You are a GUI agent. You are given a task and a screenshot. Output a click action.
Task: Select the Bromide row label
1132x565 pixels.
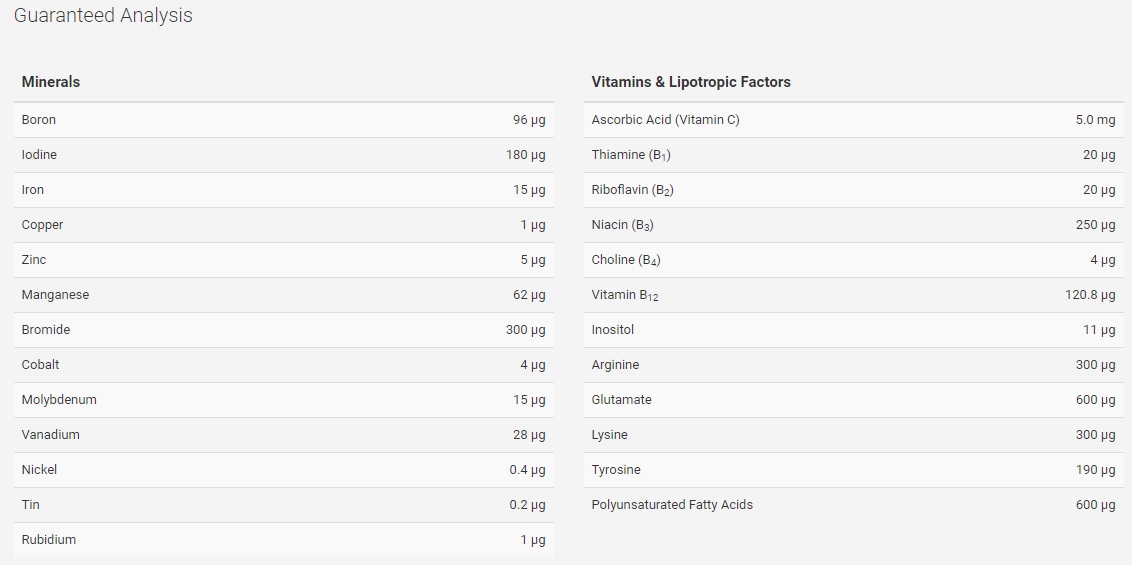tap(45, 330)
